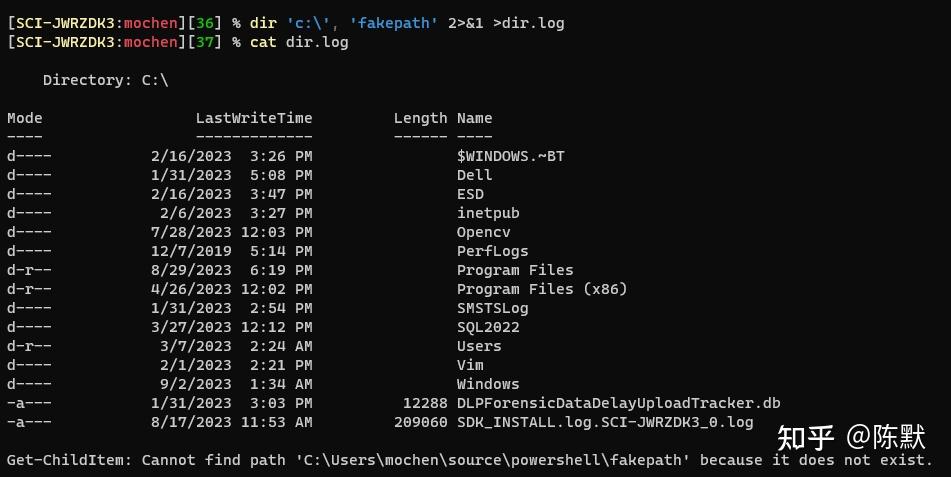
Task: Click the prompt number '37'
Action: pos(205,42)
